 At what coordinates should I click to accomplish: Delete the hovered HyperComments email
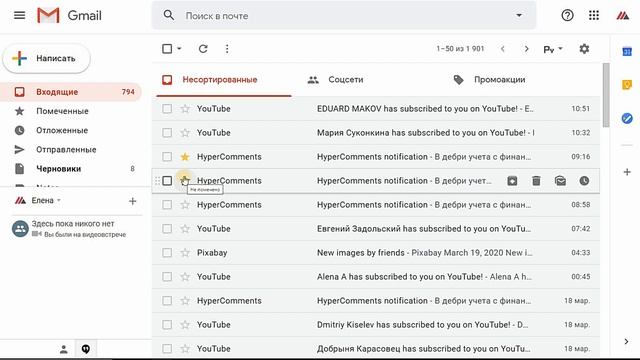[x=536, y=181]
